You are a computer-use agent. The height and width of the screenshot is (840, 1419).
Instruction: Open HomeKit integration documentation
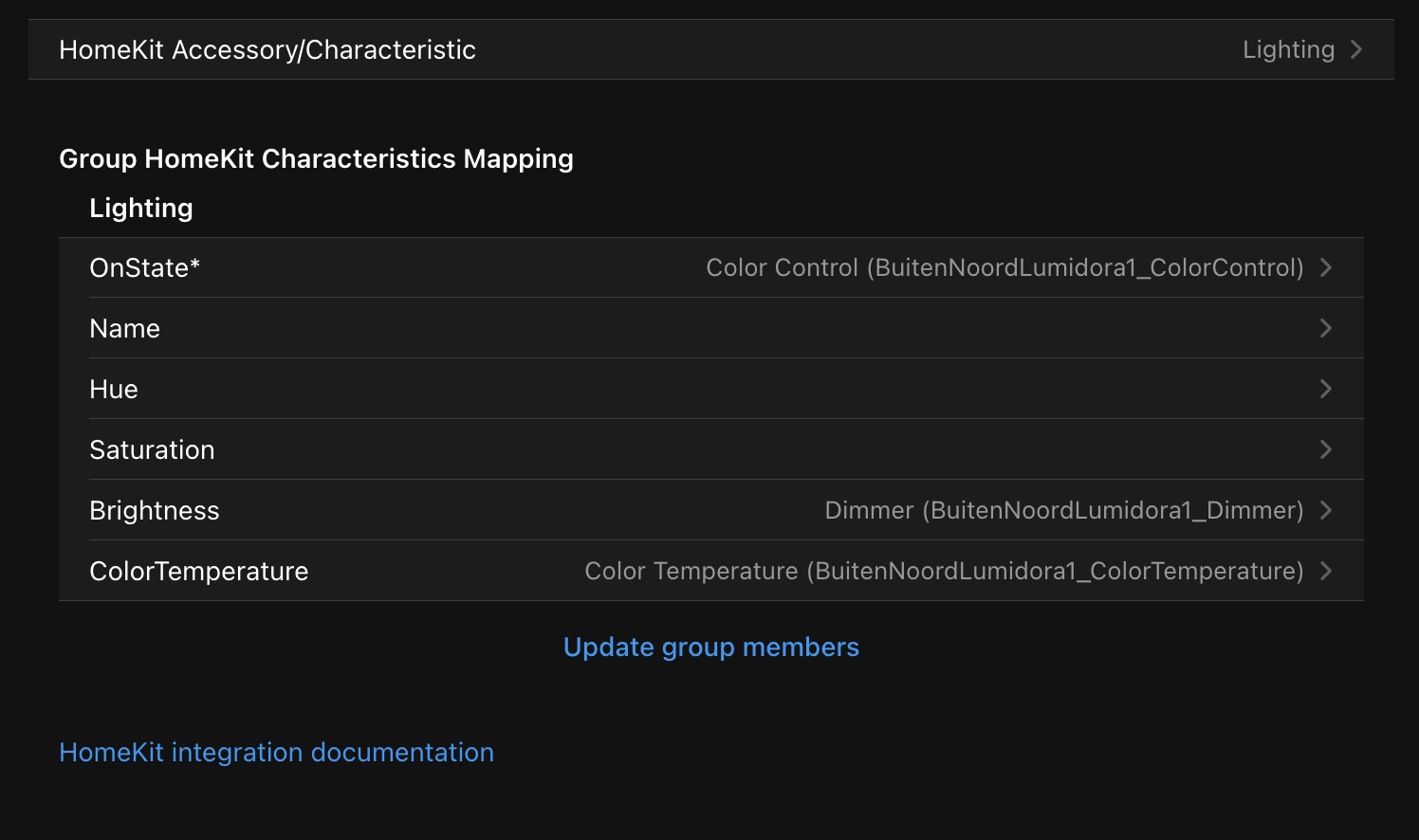click(276, 752)
